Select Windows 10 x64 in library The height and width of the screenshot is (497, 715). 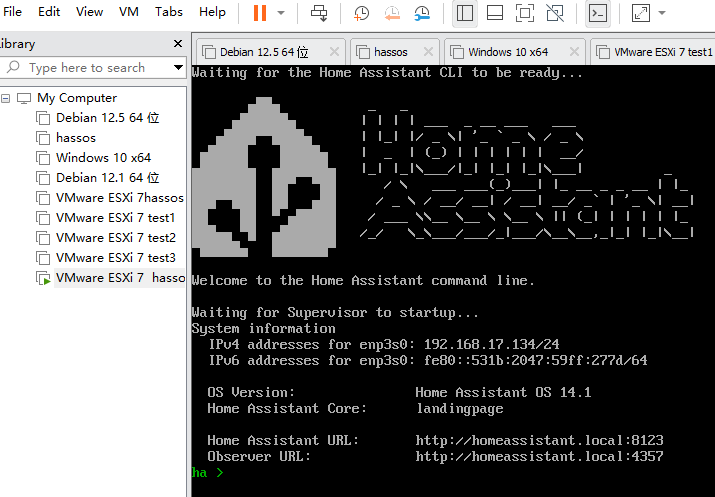[x=104, y=158]
